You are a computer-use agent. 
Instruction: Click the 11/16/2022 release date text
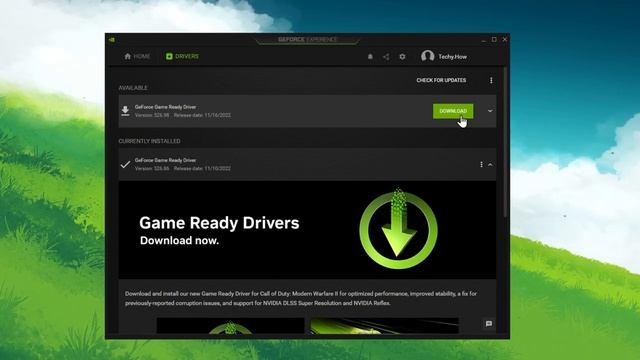(202, 115)
